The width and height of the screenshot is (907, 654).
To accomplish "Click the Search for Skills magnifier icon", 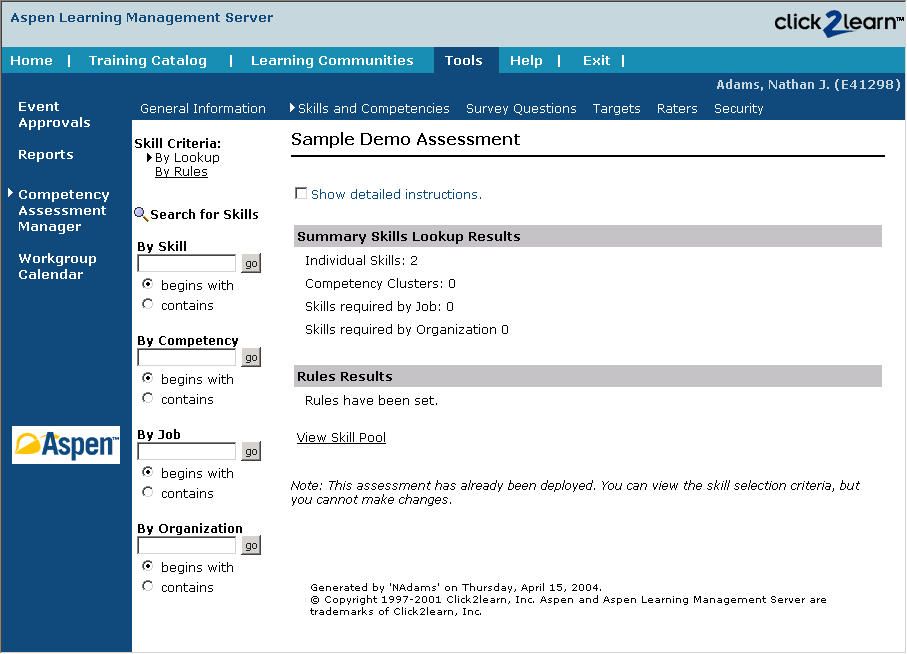I will tap(141, 214).
